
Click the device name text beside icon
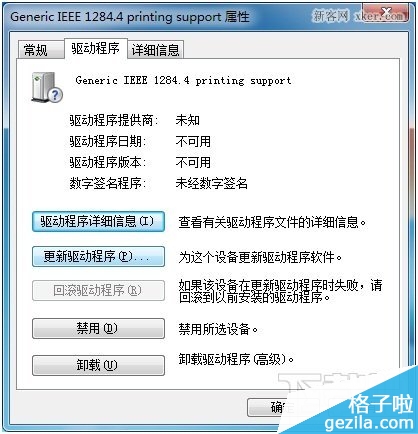click(x=183, y=80)
